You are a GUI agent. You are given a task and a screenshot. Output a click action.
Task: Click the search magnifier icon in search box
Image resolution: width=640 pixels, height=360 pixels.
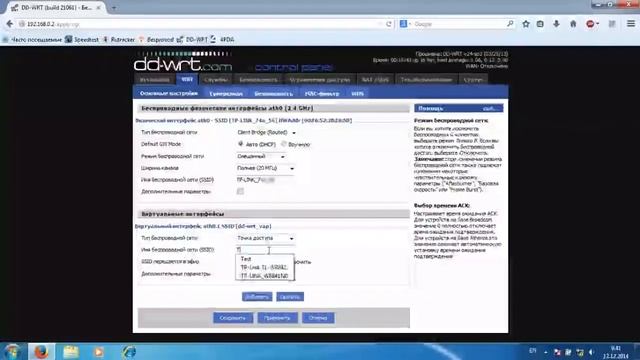click(x=510, y=24)
